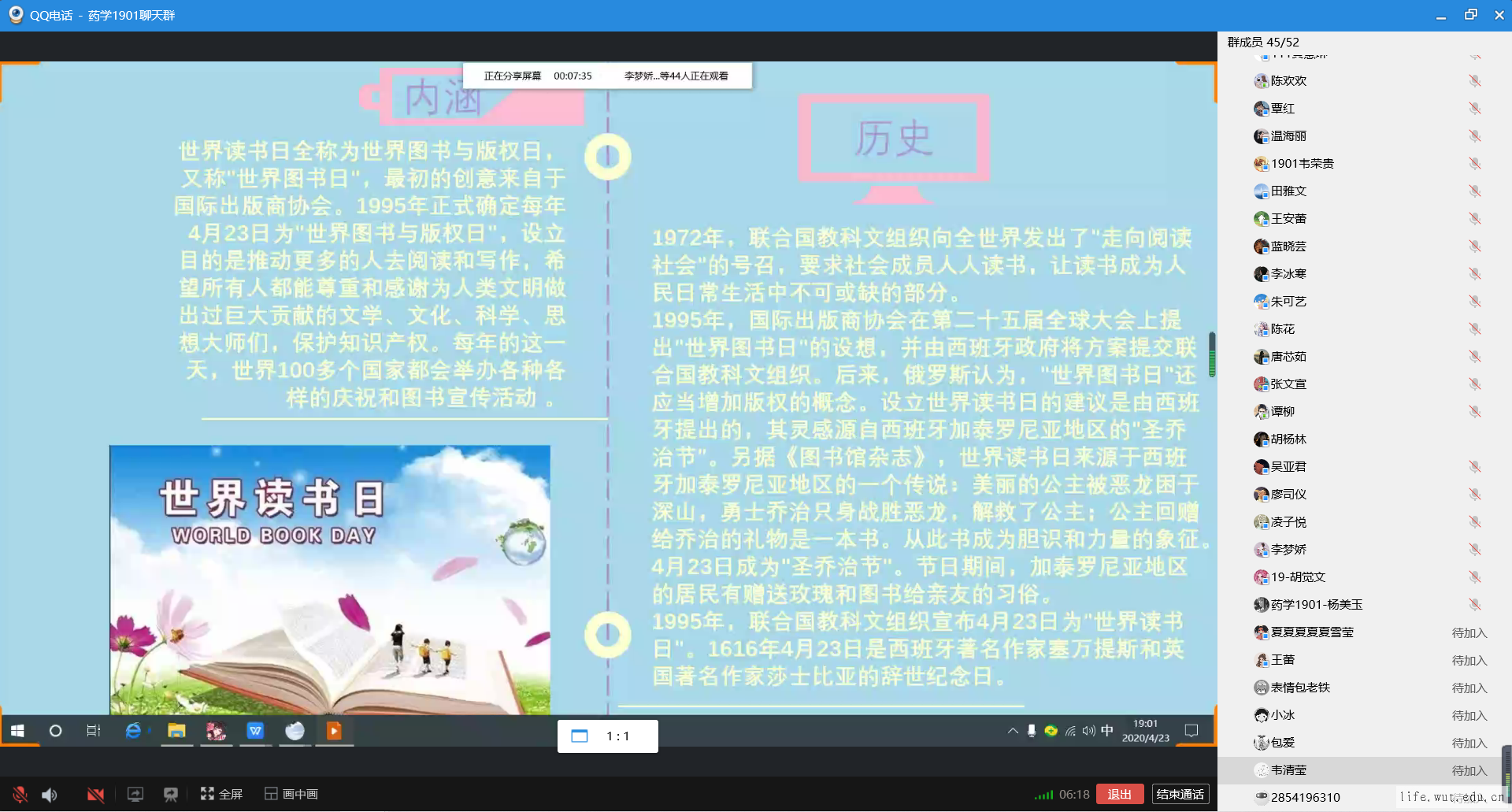Viewport: 1512px width, 812px height.
Task: Switch to 画中画 picture-in-picture mode
Action: pyautogui.click(x=291, y=795)
